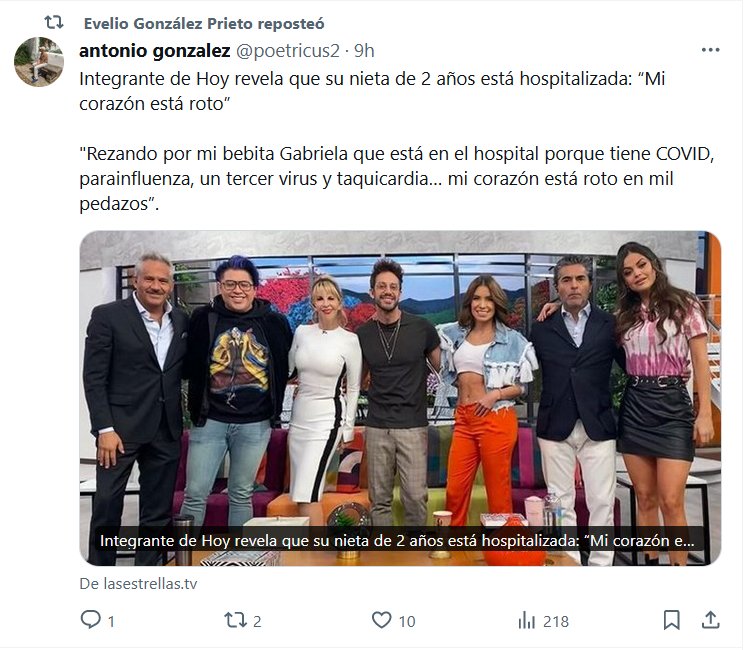Click the like count number 10
Screen dimensions: 750x650
pos(407,622)
